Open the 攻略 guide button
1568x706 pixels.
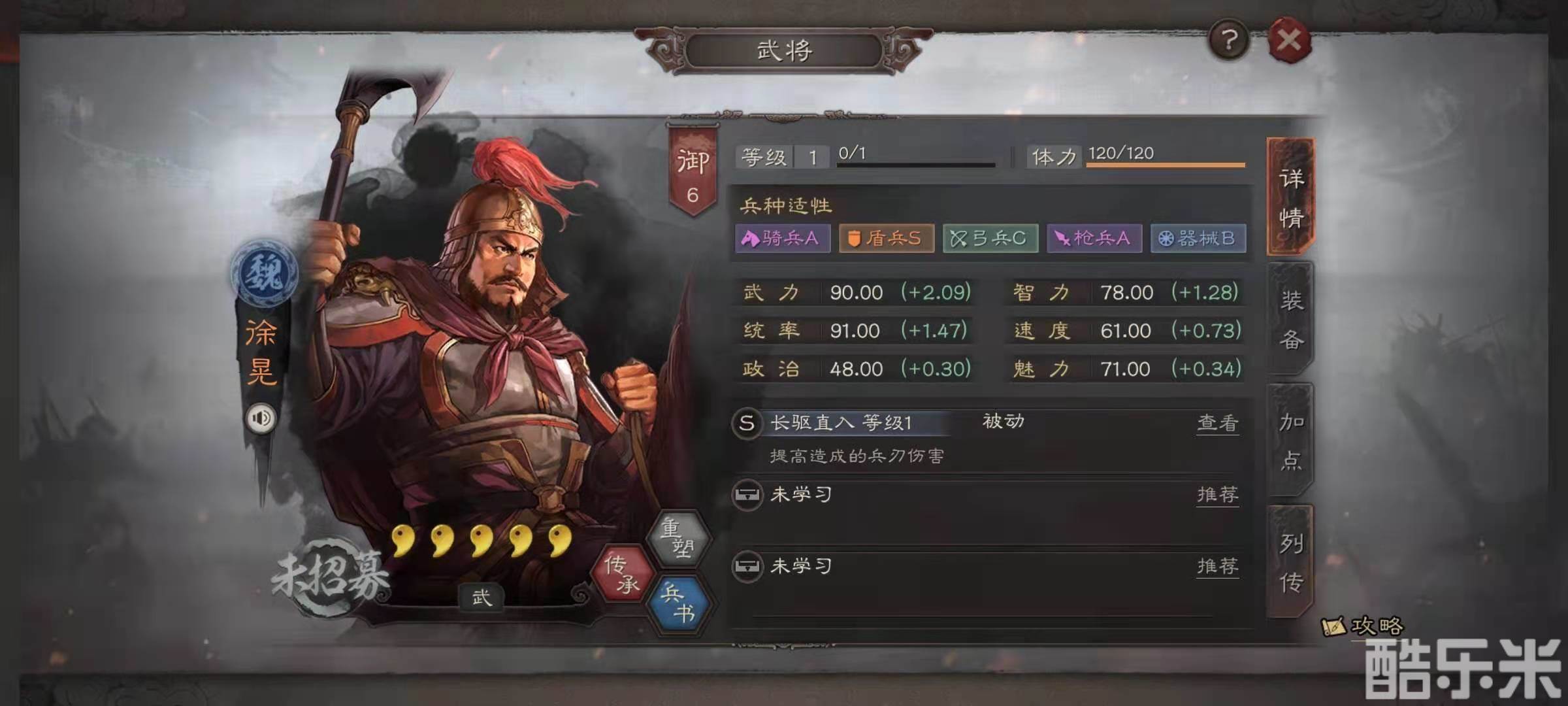coord(1363,626)
